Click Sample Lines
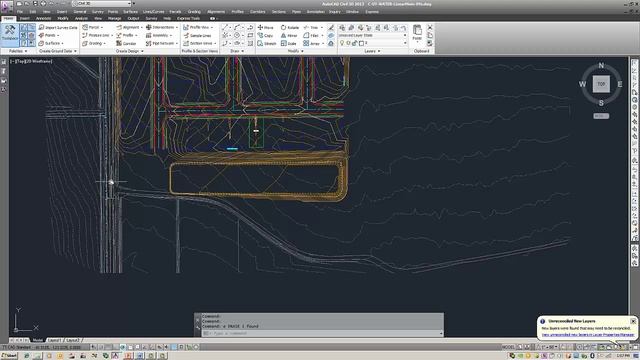This screenshot has height=360, width=640. (197, 36)
